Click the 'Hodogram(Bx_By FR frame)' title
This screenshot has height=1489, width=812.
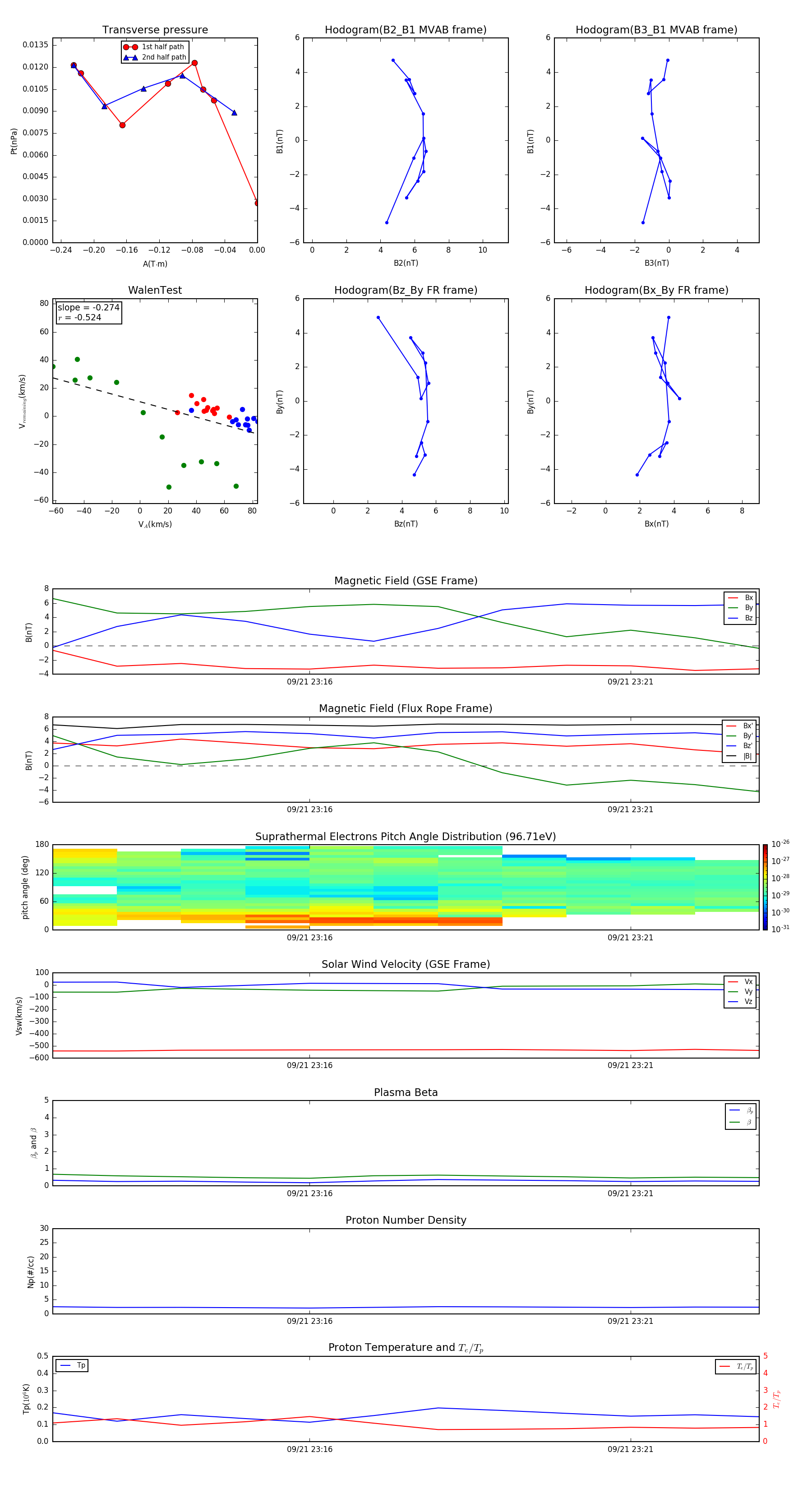656,290
